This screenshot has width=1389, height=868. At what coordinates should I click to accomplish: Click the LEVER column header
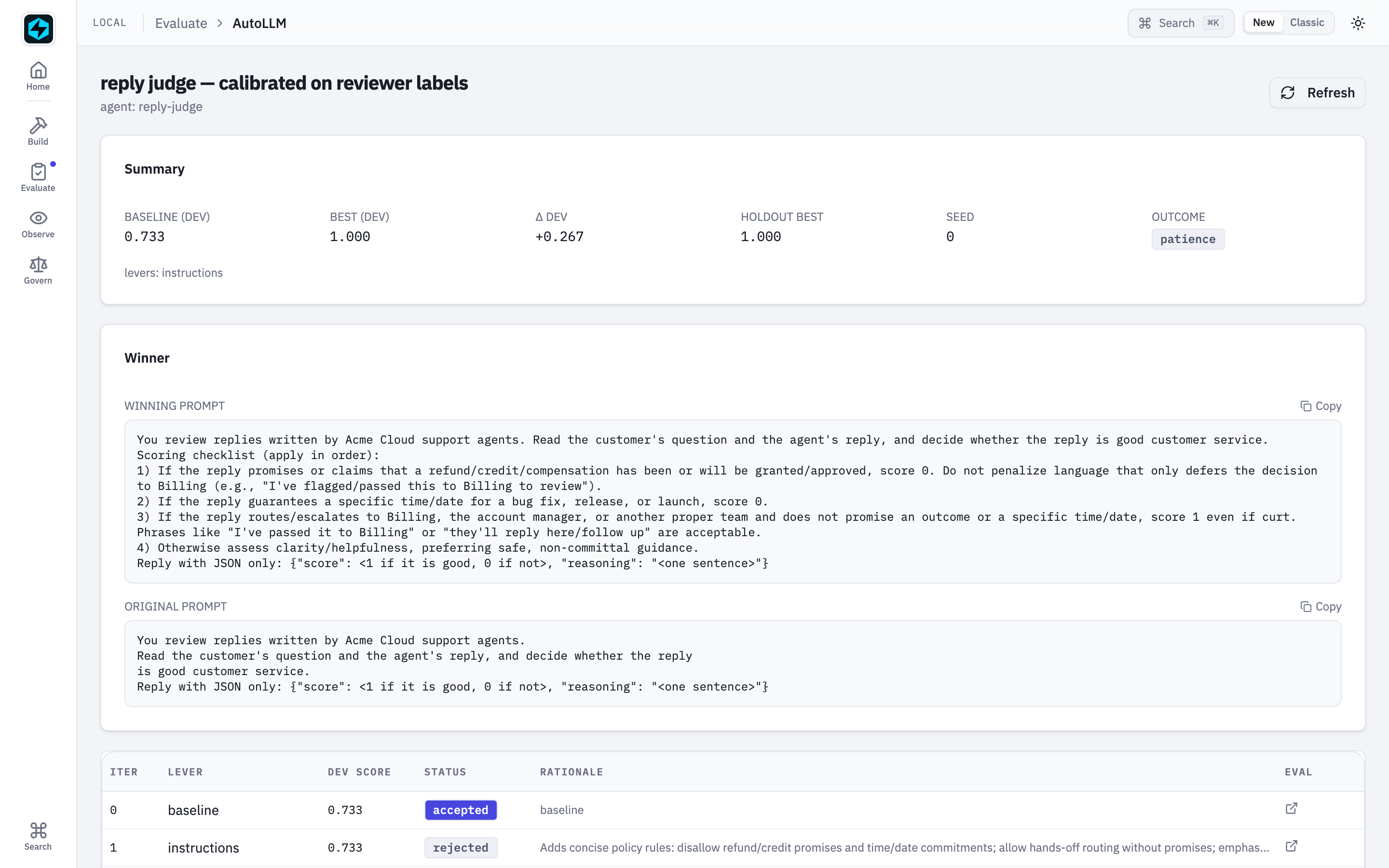coord(185,772)
